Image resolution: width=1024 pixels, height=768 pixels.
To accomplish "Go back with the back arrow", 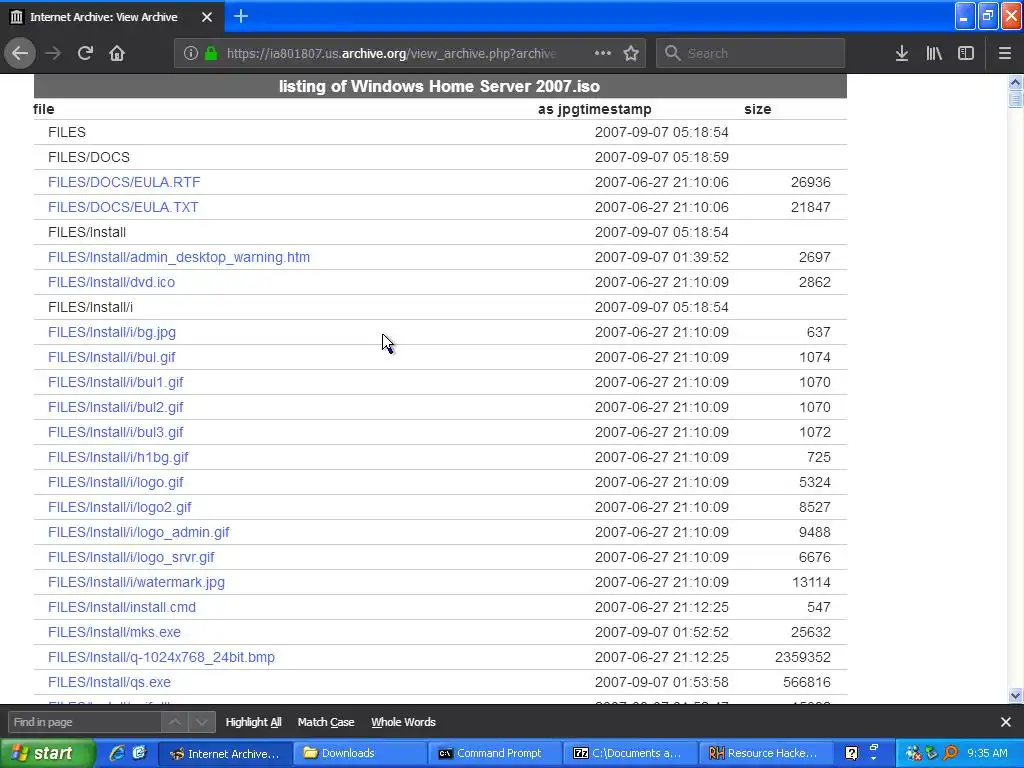I will pos(20,53).
